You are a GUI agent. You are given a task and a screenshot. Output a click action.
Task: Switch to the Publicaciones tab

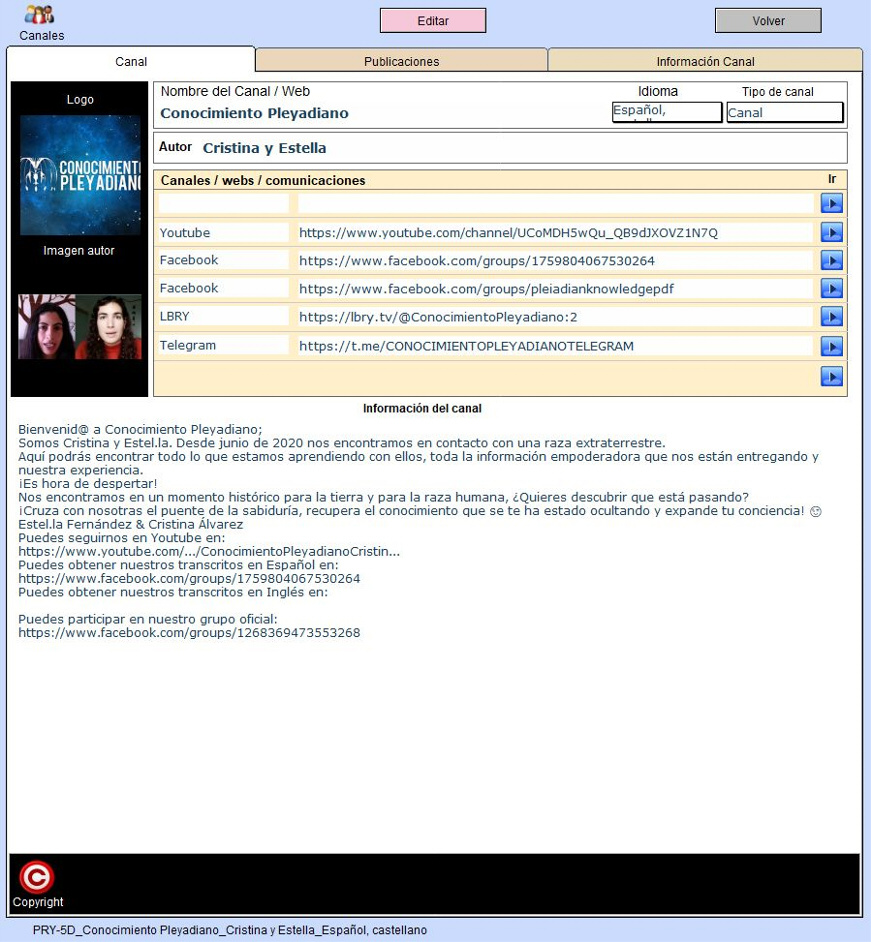pos(401,61)
